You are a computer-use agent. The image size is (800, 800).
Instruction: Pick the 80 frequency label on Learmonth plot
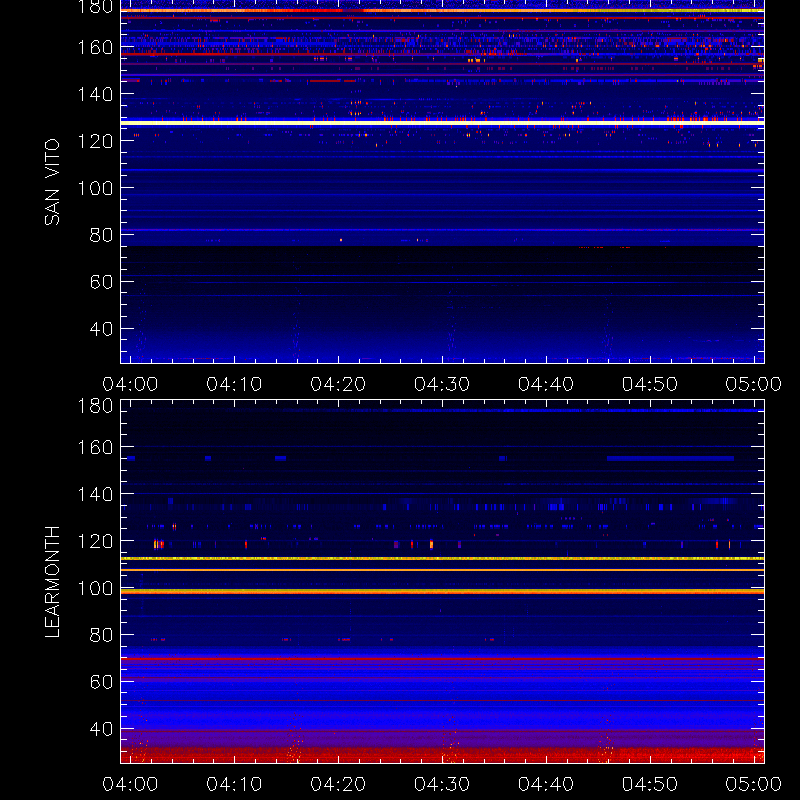(102, 635)
